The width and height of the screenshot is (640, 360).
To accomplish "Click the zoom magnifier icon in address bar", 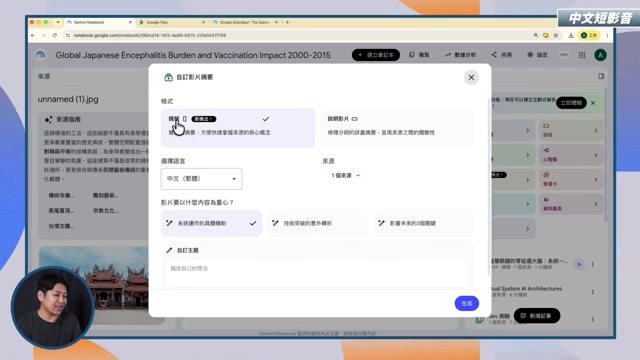I will (536, 36).
